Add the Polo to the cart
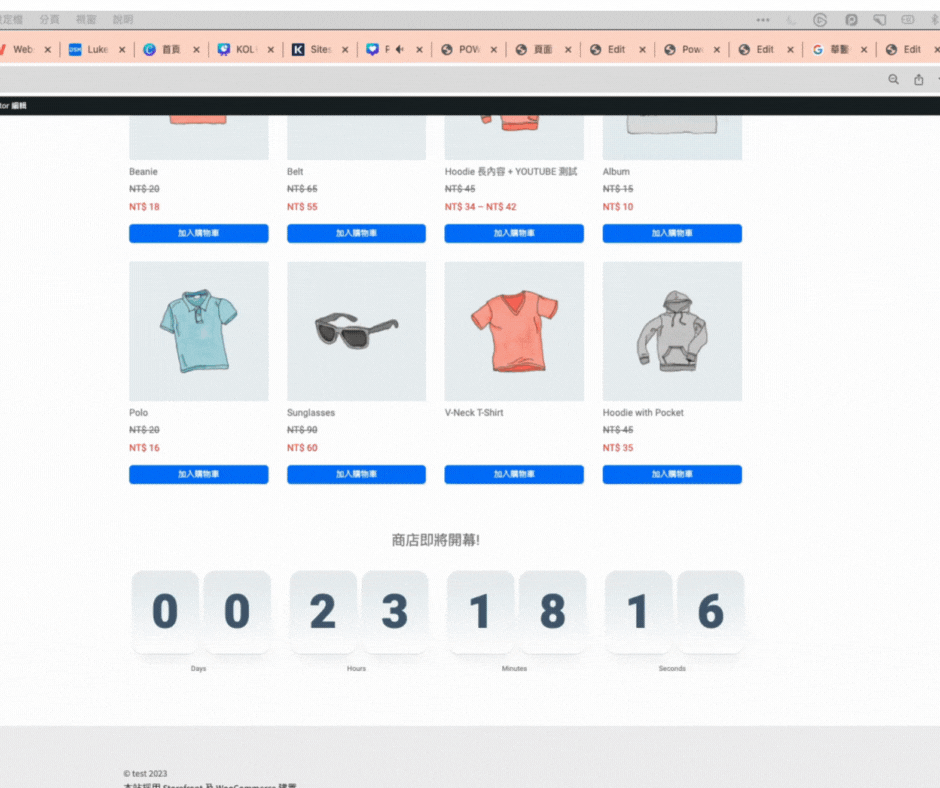 click(x=198, y=474)
